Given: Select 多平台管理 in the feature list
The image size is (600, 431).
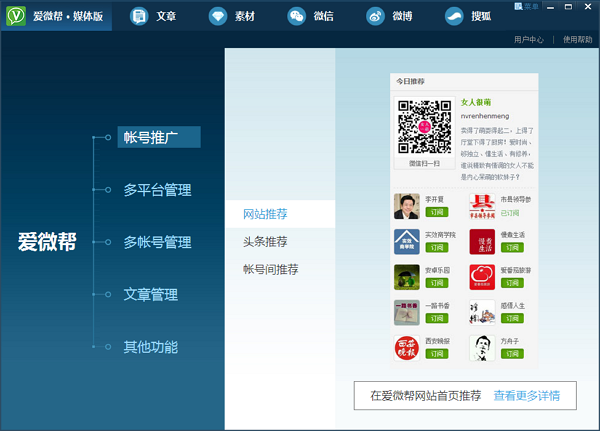Looking at the screenshot, I should tap(157, 189).
